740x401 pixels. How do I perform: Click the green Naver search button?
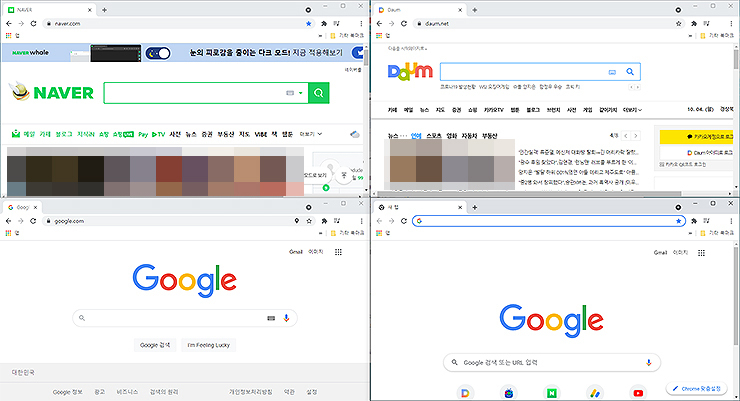pos(319,93)
